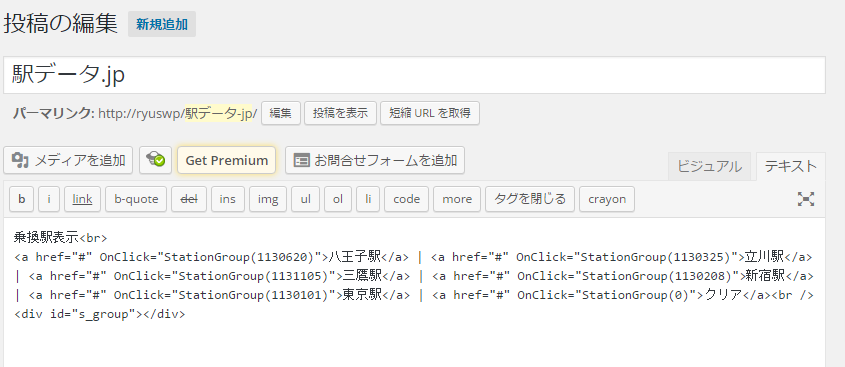Click タグを閉じる to close tags
The height and width of the screenshot is (367, 845).
[530, 199]
